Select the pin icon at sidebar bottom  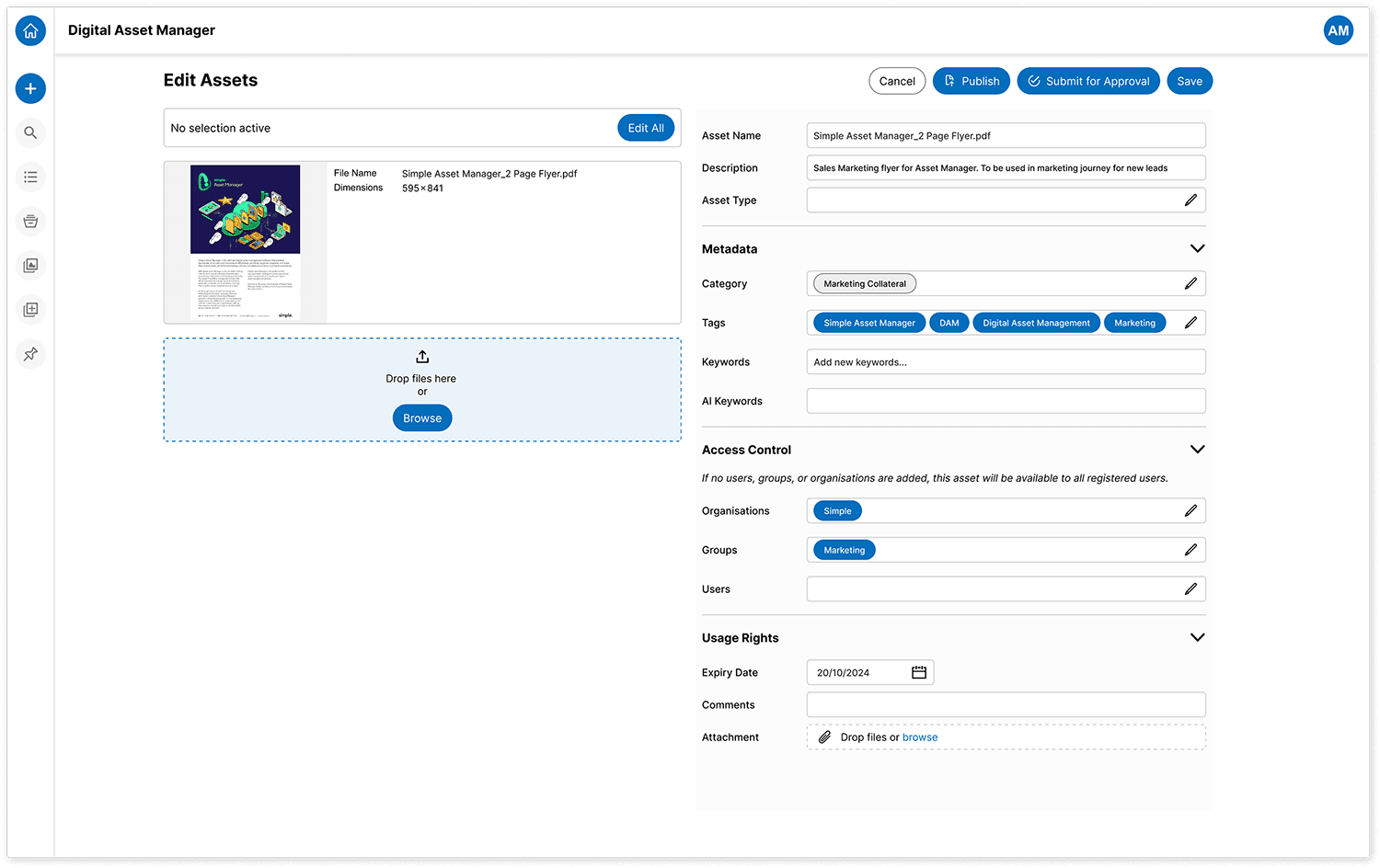[x=30, y=354]
